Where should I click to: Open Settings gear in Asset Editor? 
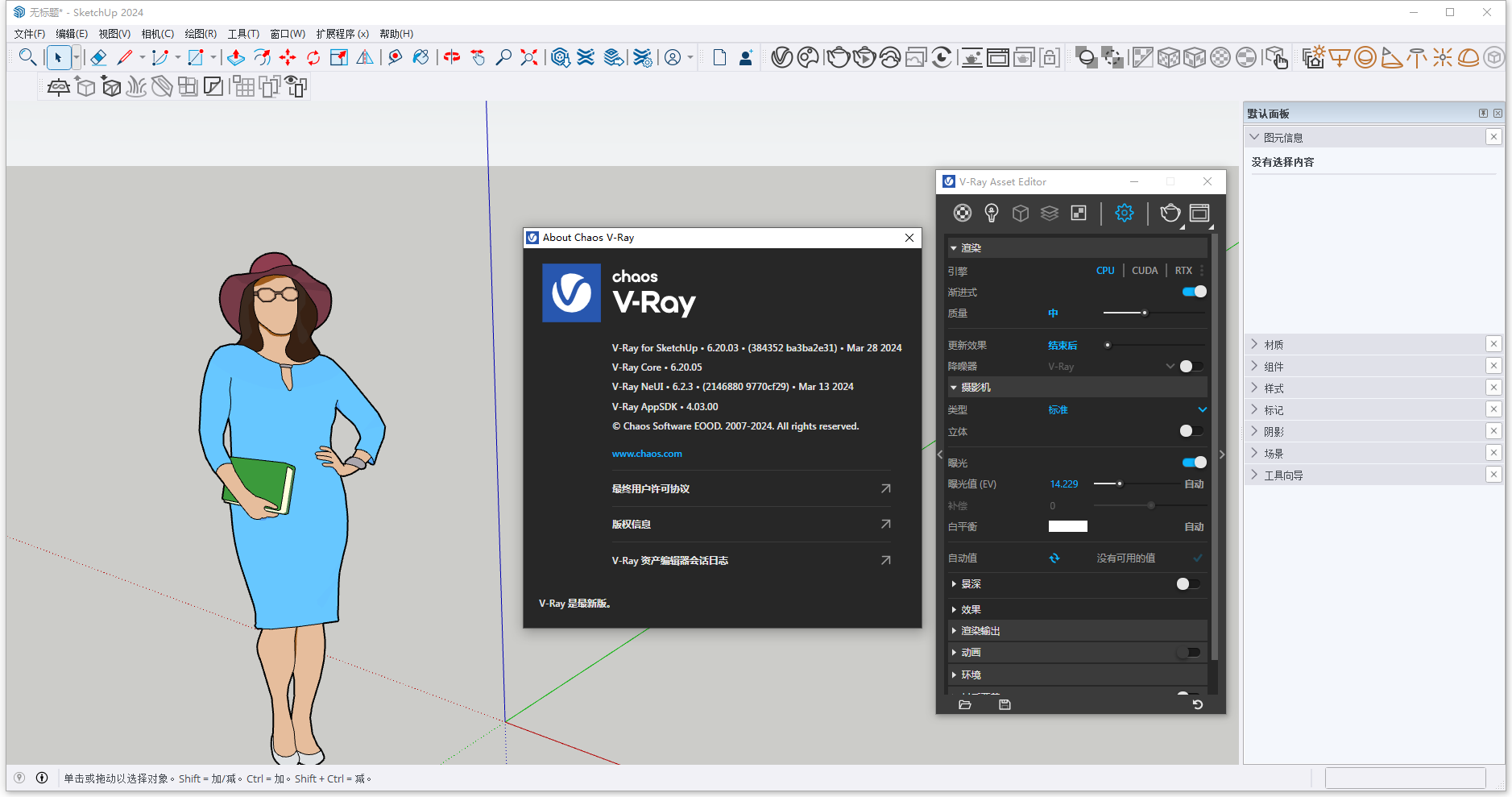[1124, 213]
